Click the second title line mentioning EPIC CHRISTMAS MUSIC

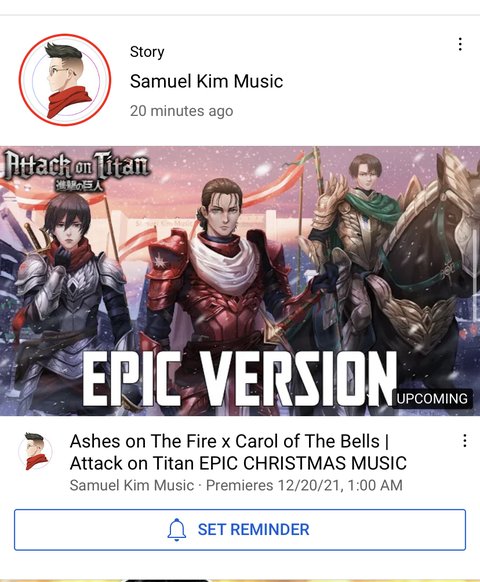tap(238, 463)
